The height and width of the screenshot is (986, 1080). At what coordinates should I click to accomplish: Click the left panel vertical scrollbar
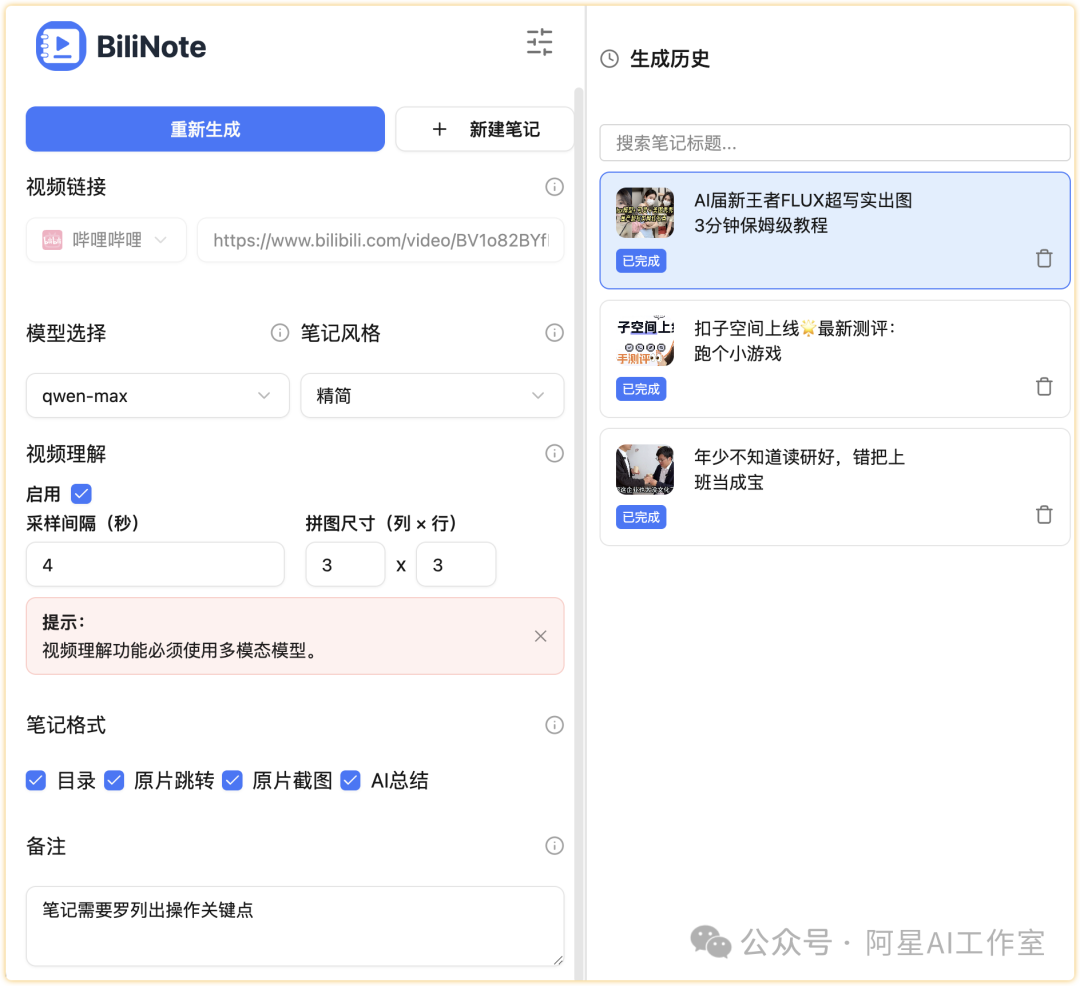(x=579, y=534)
